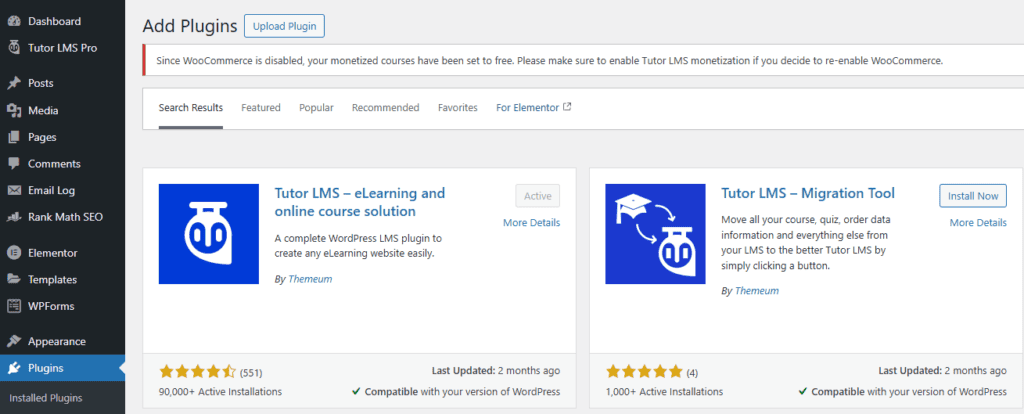
Task: Click 'Last Updated' under Migration Tool
Action: (942, 371)
